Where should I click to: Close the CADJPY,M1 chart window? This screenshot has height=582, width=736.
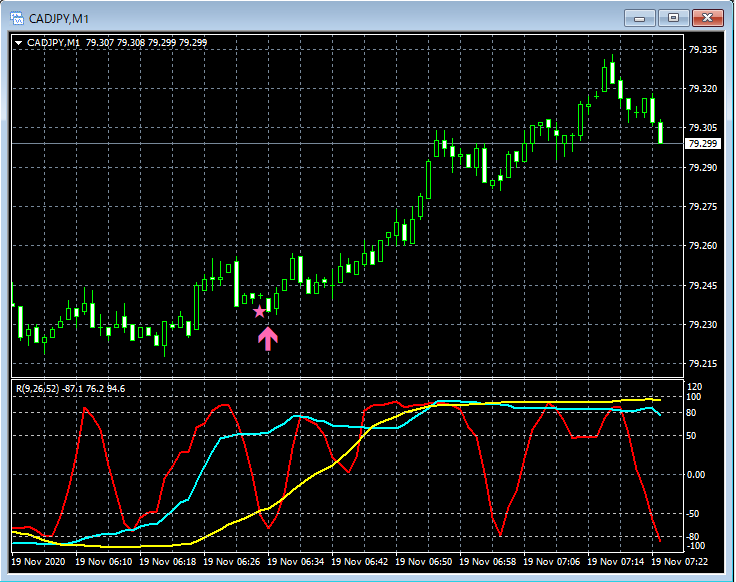708,18
